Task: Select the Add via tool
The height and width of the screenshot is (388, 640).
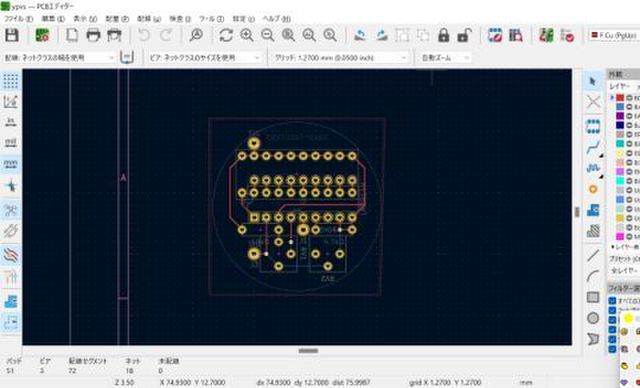Action: [x=593, y=189]
